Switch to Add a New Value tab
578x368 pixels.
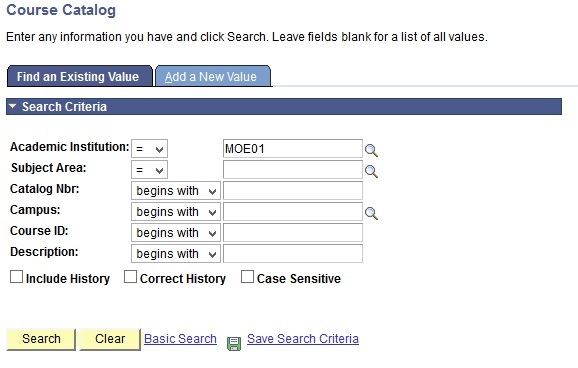pyautogui.click(x=213, y=76)
